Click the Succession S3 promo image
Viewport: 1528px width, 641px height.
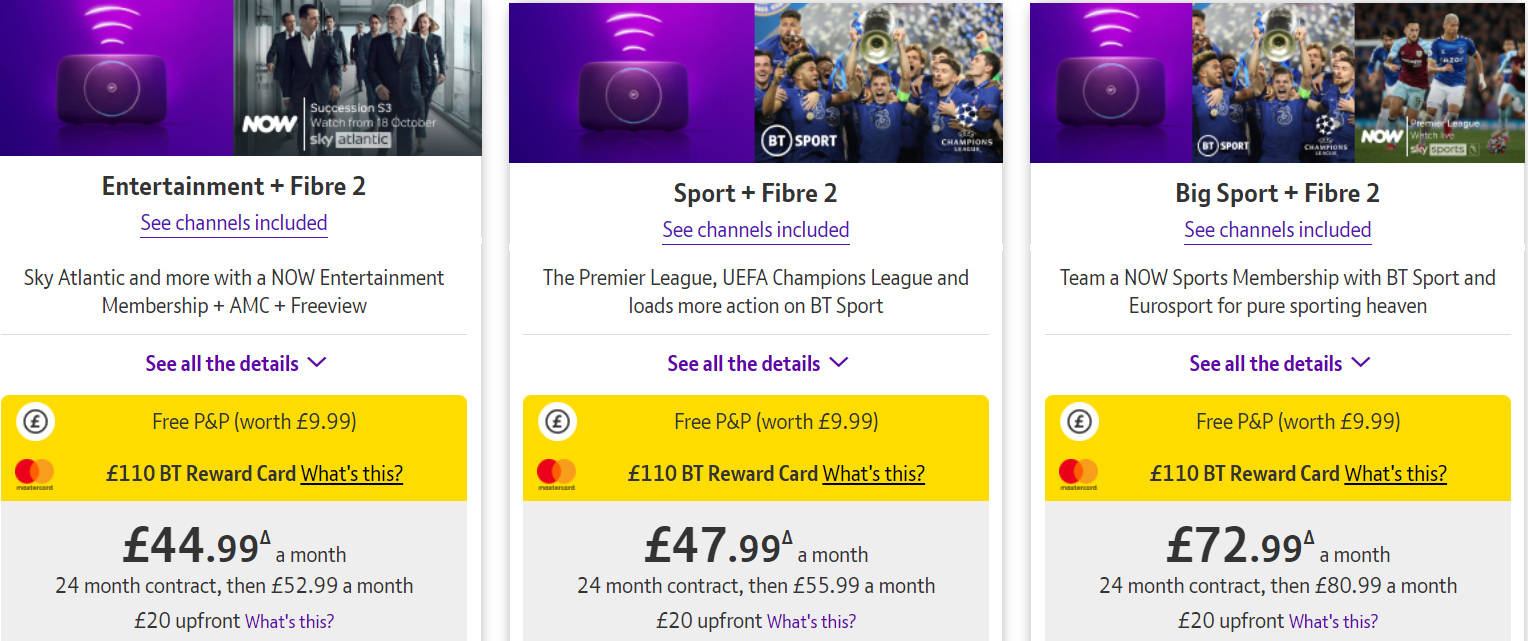tap(358, 78)
